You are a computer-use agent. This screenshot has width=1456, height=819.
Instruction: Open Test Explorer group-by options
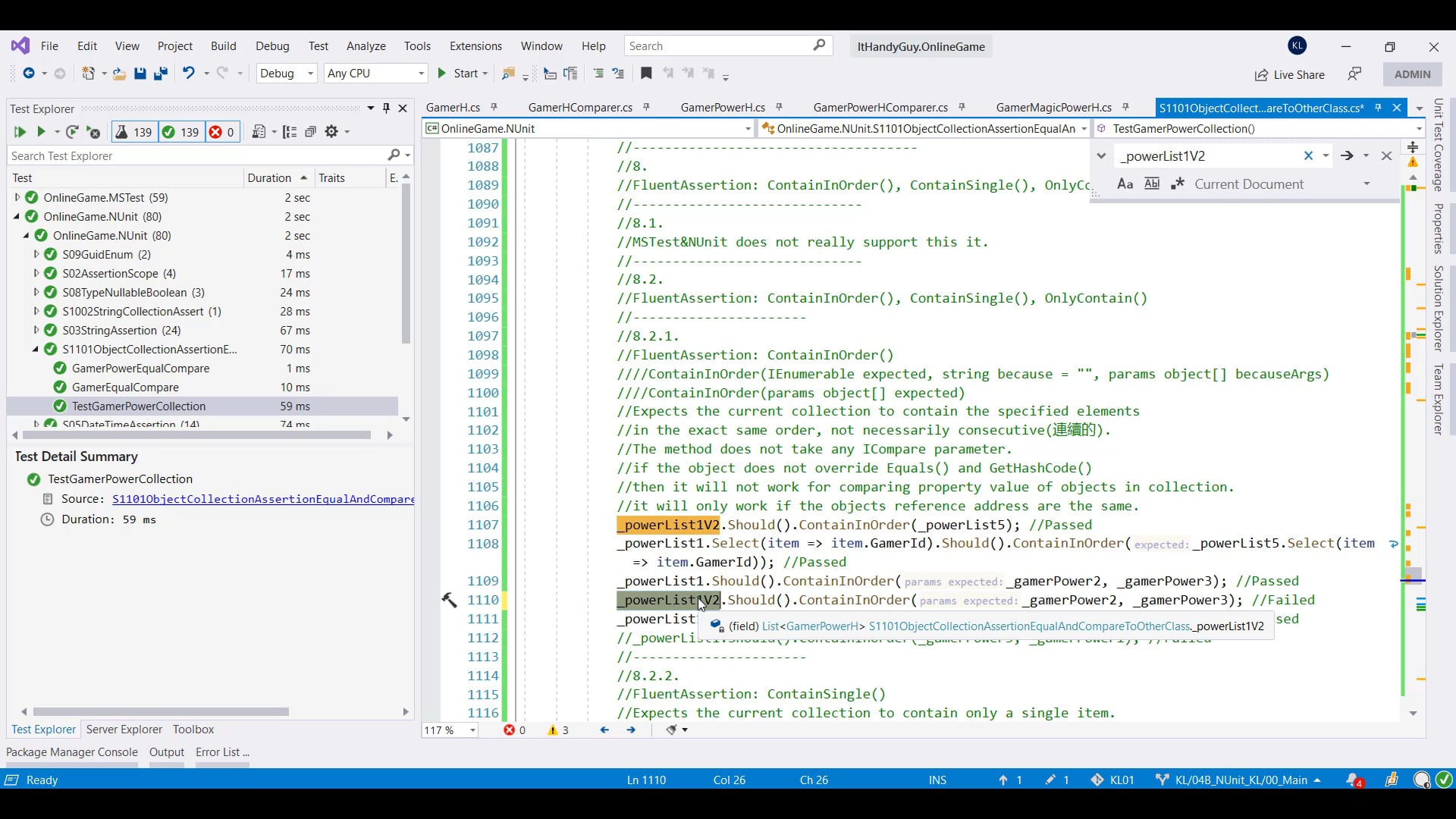coord(290,132)
